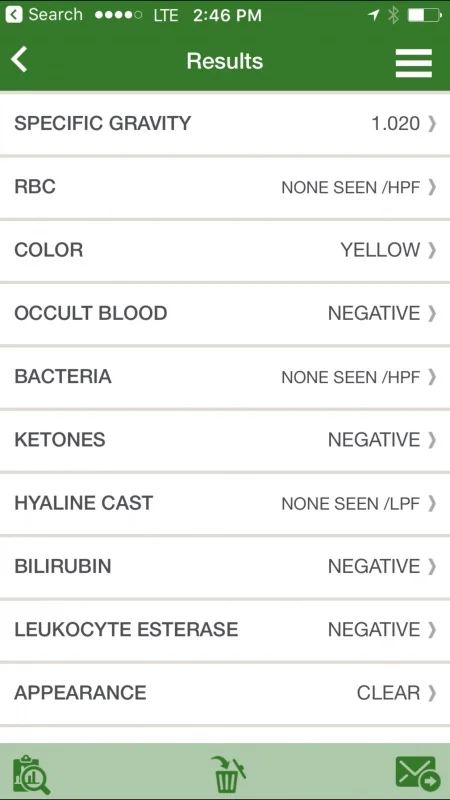450x800 pixels.
Task: Tap the Bluetooth icon in the status bar
Action: (393, 15)
